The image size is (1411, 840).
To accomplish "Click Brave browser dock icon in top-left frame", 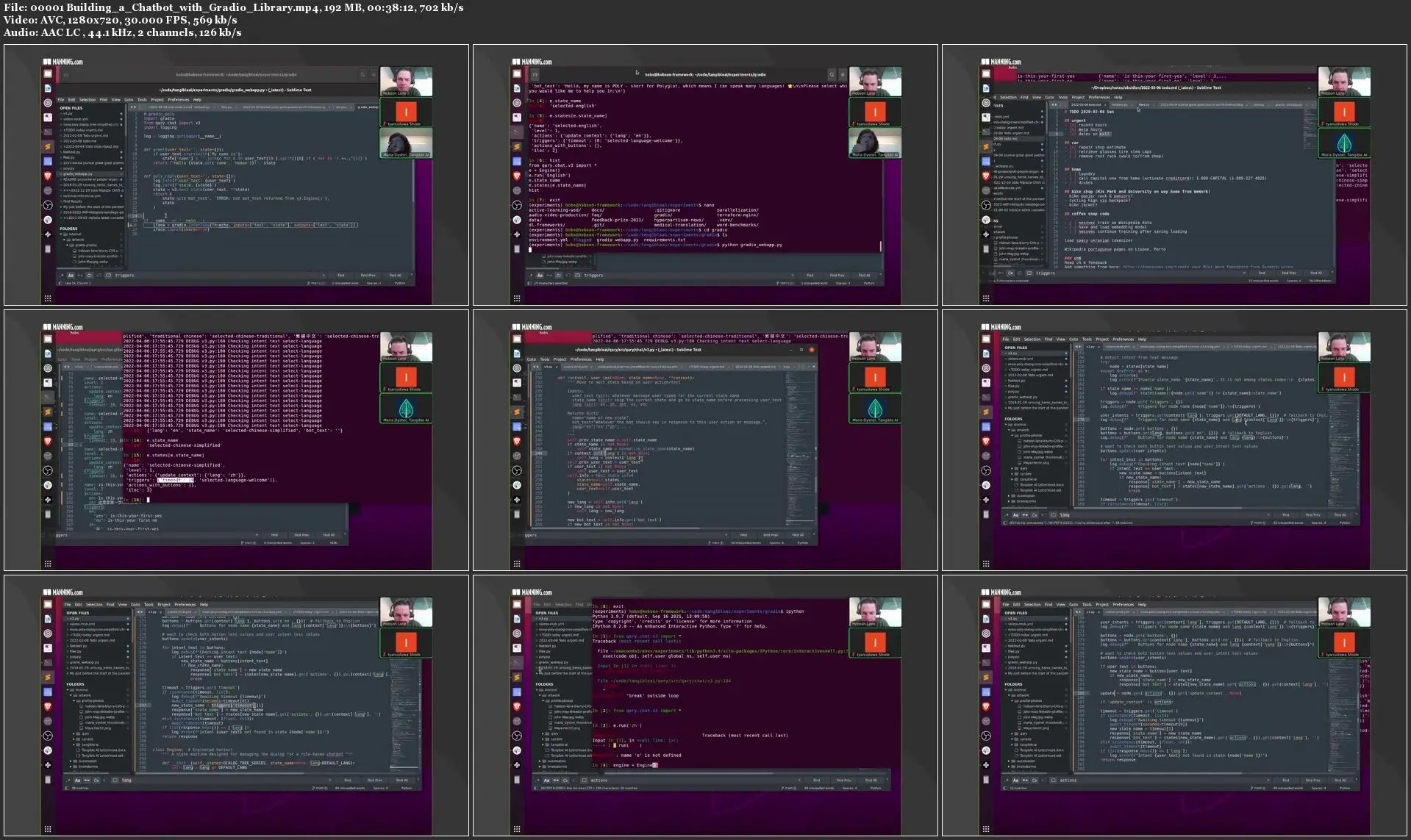I will tap(48, 176).
